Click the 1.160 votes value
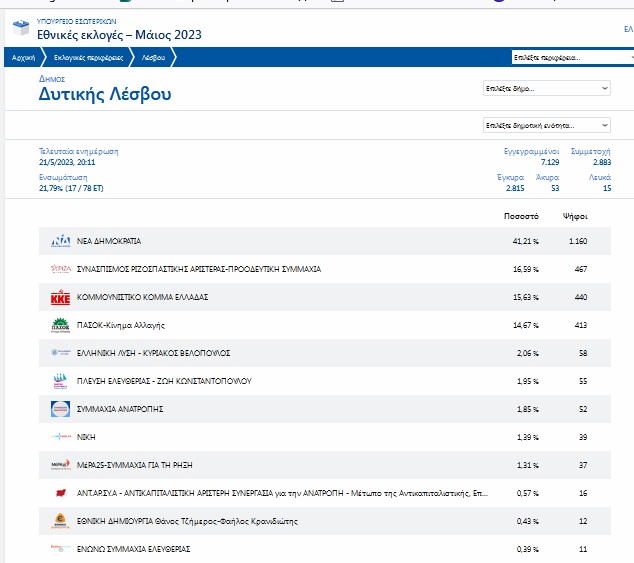Image resolution: width=634 pixels, height=563 pixels. pos(578,241)
